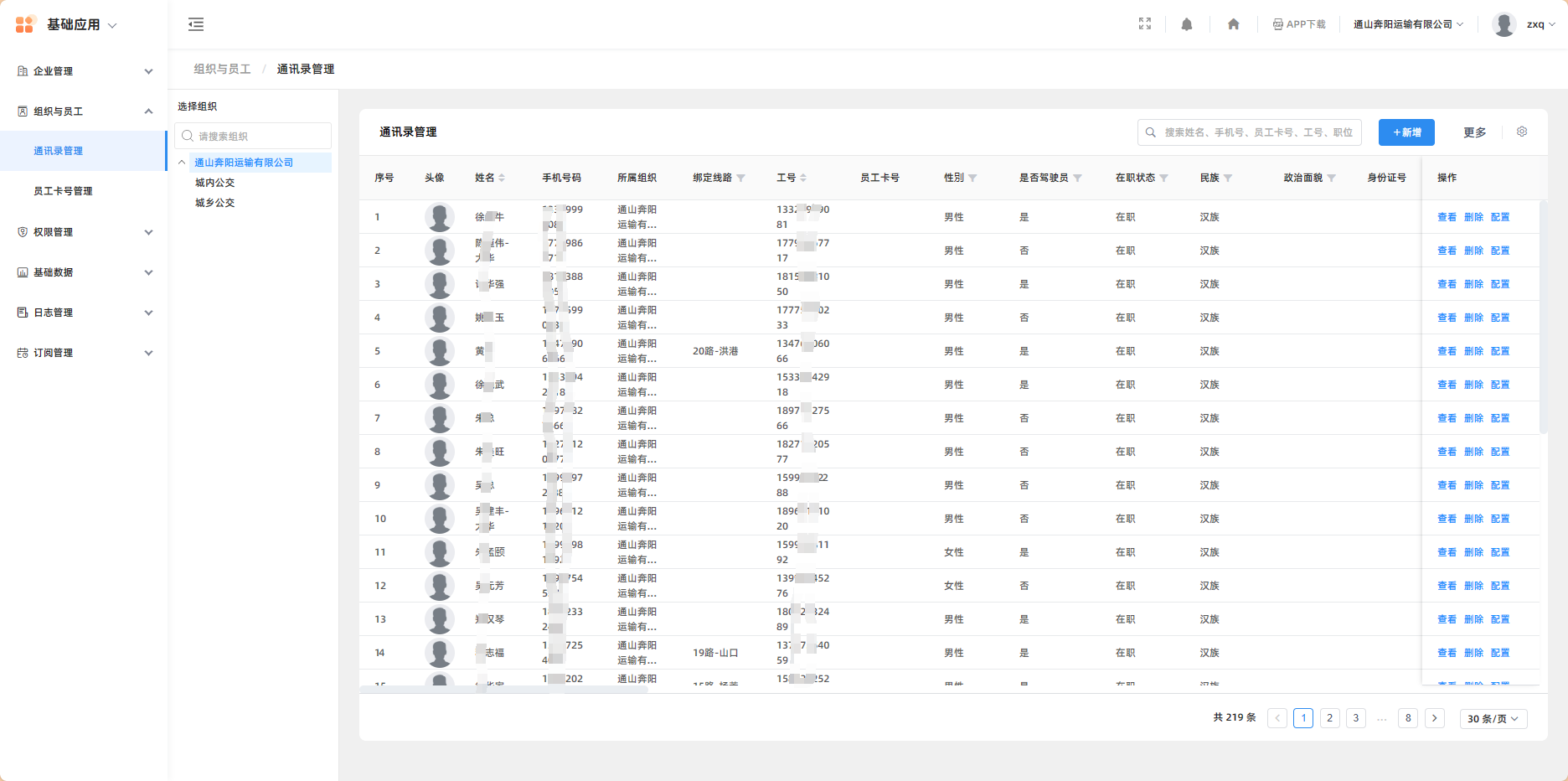Viewport: 1568px width, 781px height.
Task: Go to page 2 in pagination
Action: point(1329,718)
